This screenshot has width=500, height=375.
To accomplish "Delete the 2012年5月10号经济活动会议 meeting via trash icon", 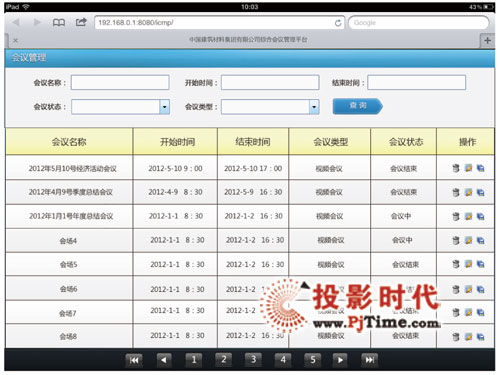I will (456, 168).
